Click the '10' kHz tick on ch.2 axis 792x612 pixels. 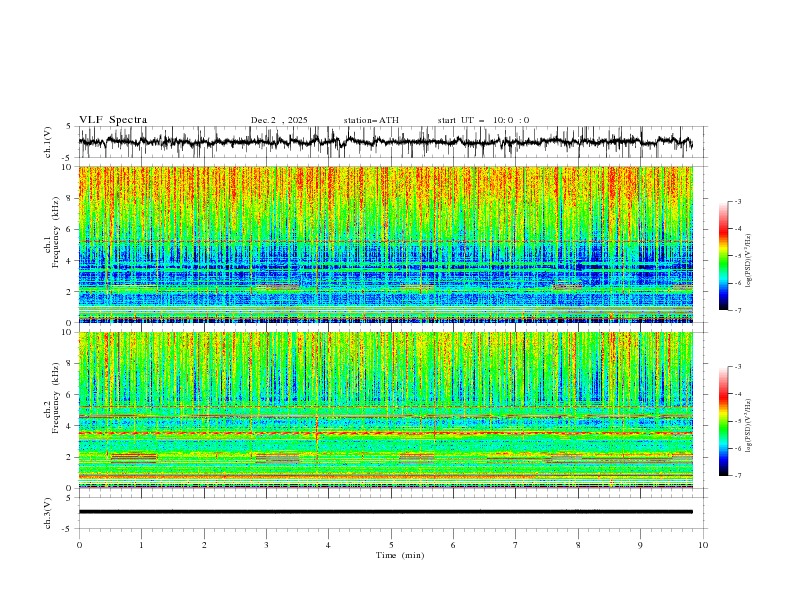pos(68,332)
